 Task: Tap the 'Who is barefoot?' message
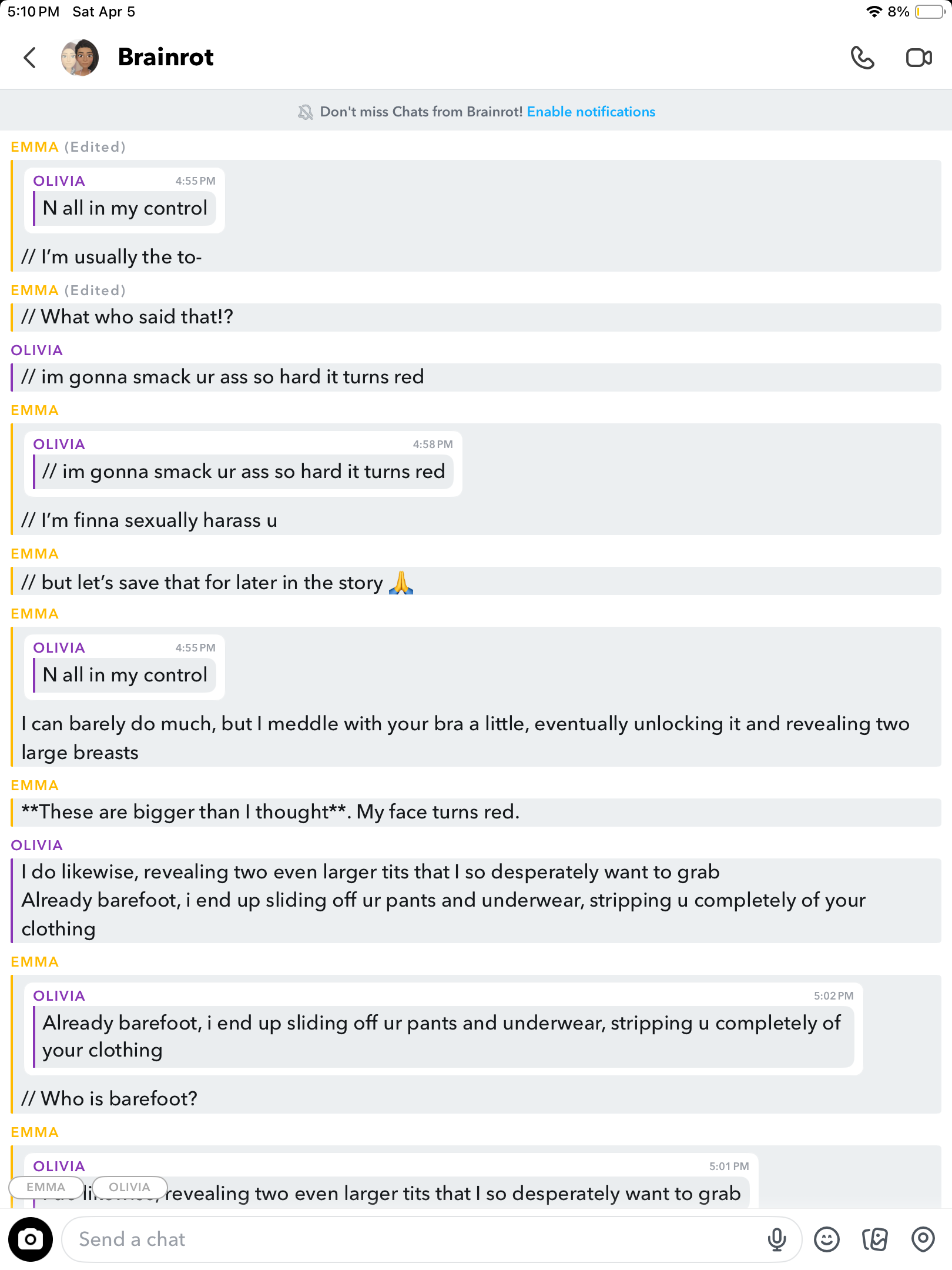point(109,1098)
